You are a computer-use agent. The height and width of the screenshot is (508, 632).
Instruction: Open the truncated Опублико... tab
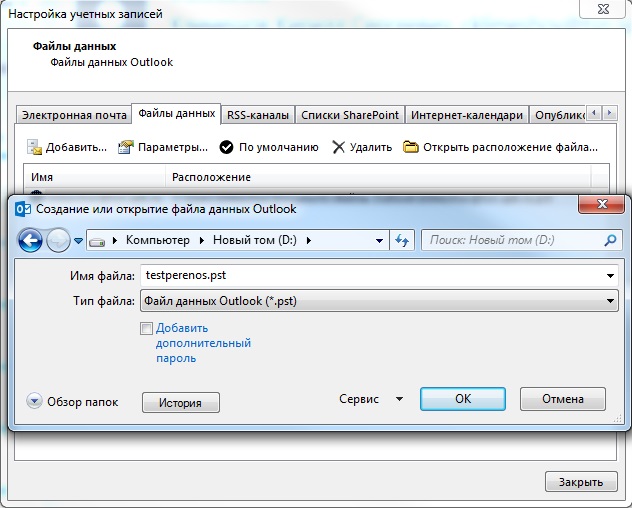click(558, 115)
